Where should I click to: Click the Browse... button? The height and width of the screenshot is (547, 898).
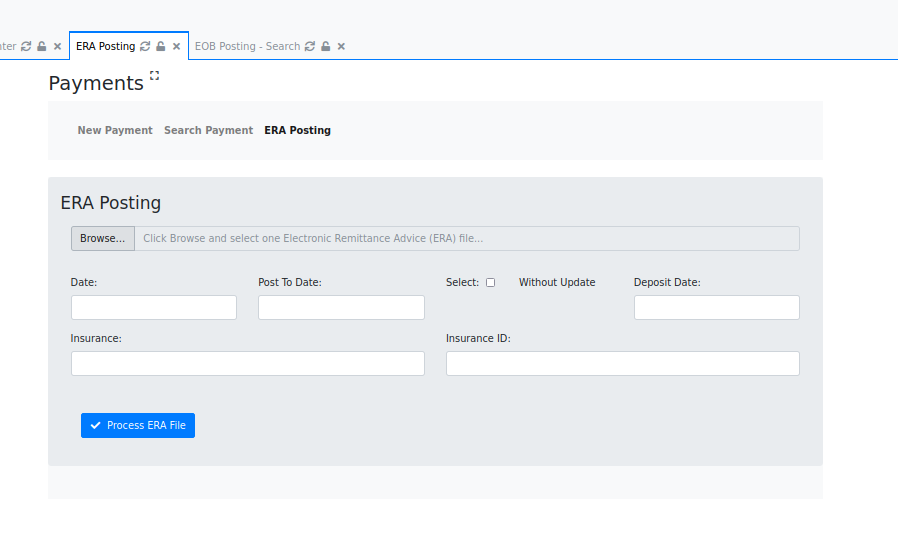click(103, 238)
